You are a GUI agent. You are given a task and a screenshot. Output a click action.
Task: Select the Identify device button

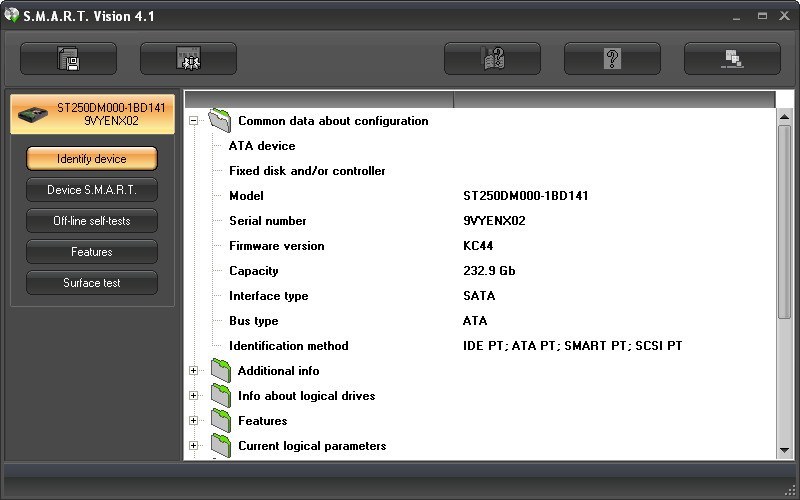click(x=92, y=159)
